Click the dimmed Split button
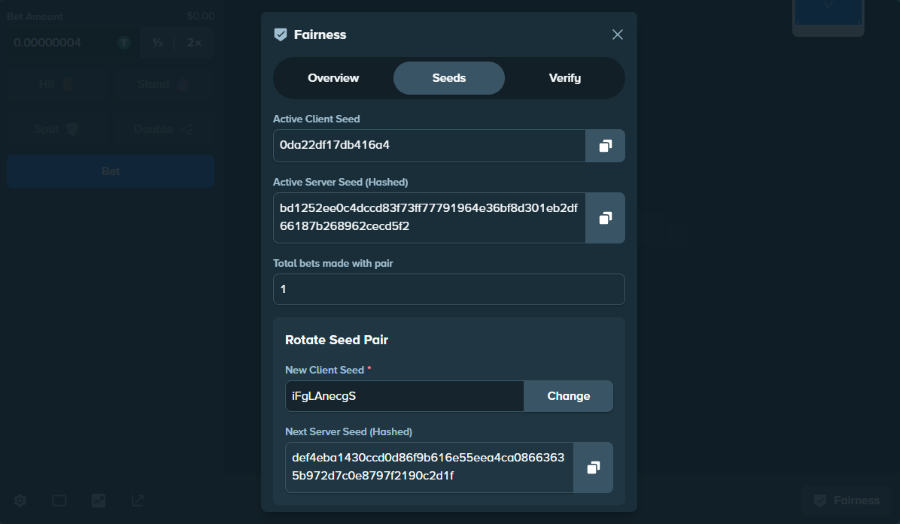Image resolution: width=900 pixels, height=524 pixels. coord(56,129)
